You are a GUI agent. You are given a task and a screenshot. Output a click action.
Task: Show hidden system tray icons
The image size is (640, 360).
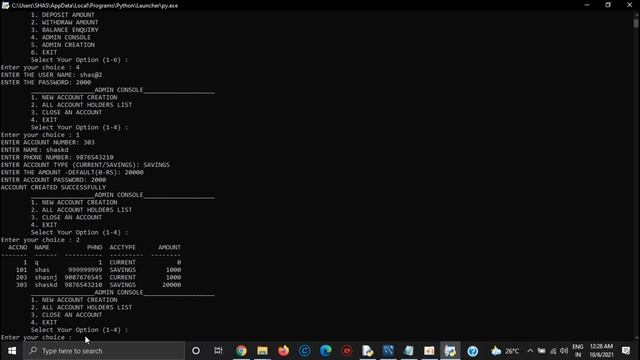click(530, 351)
